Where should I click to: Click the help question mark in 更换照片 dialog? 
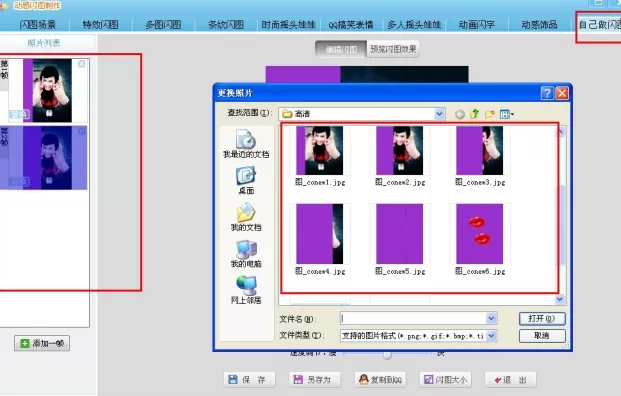[547, 93]
